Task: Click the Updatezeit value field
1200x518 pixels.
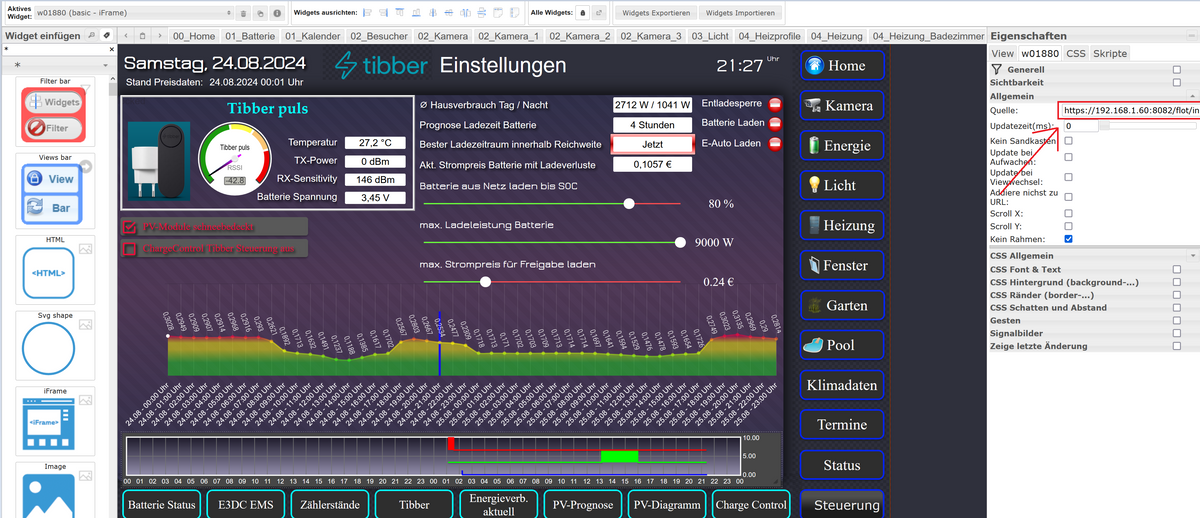Action: point(1080,127)
